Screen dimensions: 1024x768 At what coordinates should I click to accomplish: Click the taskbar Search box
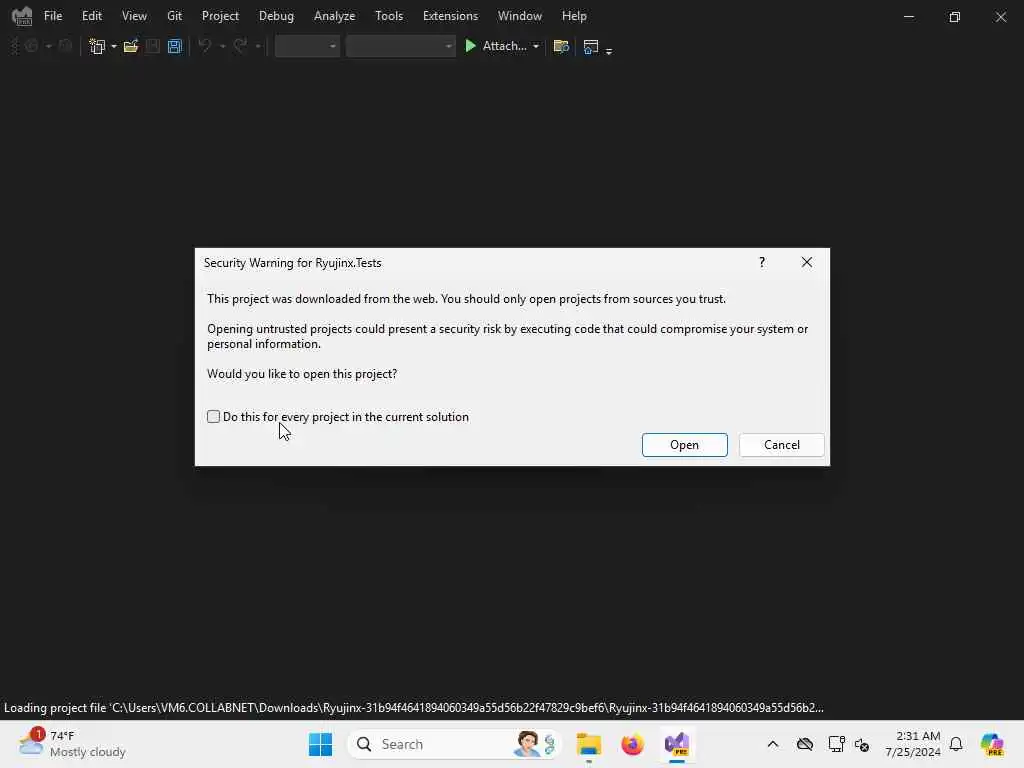point(455,744)
